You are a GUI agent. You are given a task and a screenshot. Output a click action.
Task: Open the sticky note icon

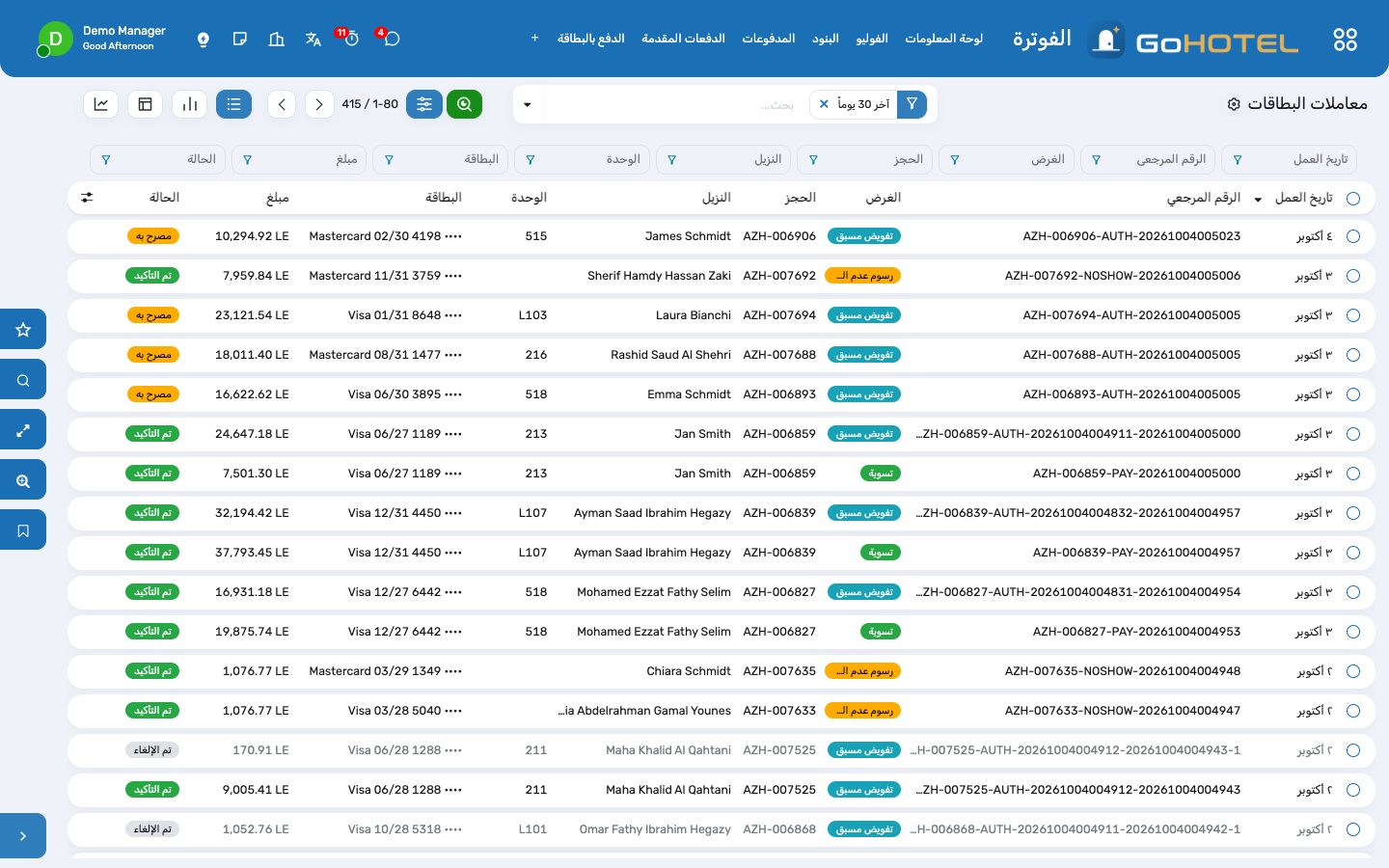(240, 40)
